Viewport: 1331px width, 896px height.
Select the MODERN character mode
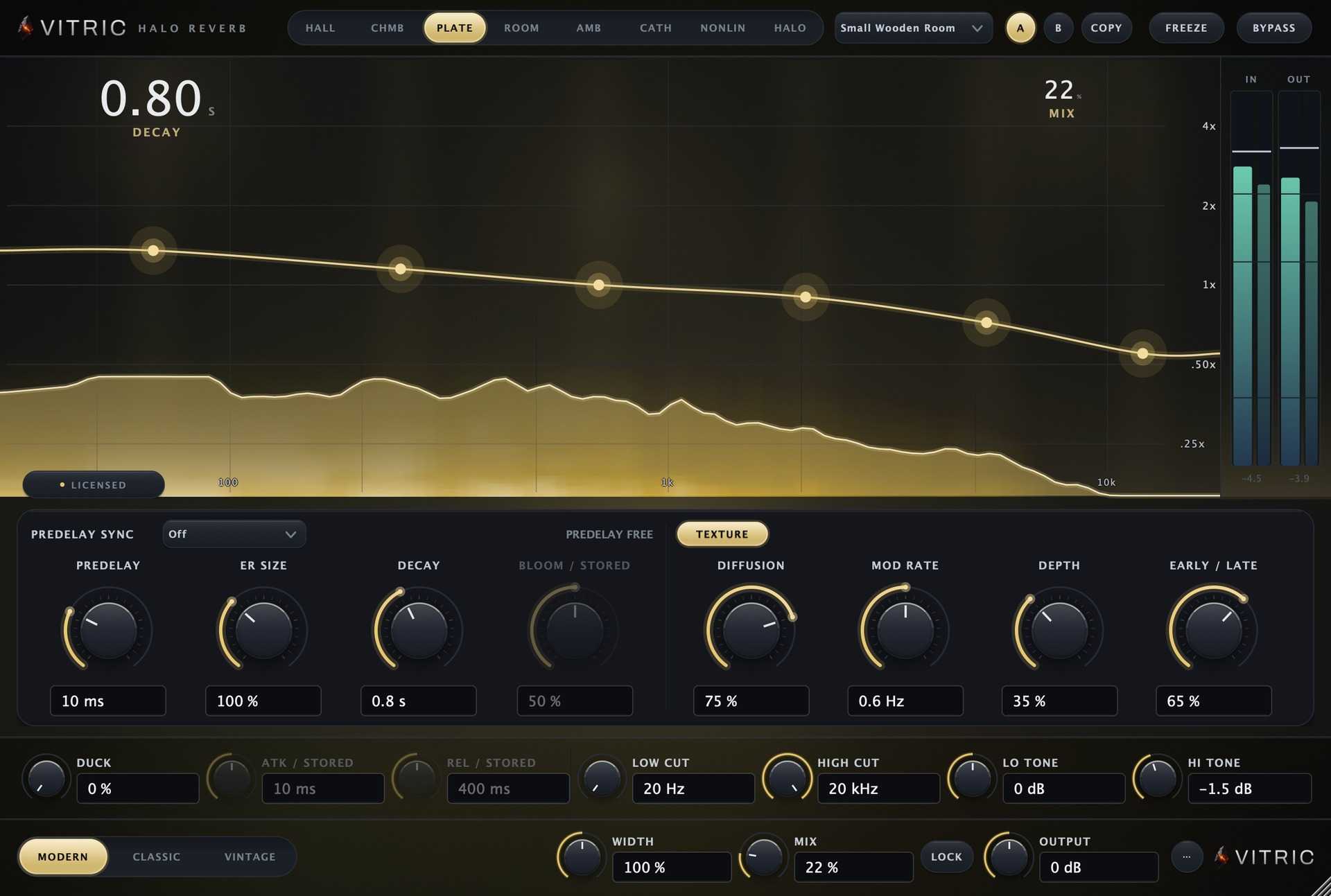(x=63, y=857)
